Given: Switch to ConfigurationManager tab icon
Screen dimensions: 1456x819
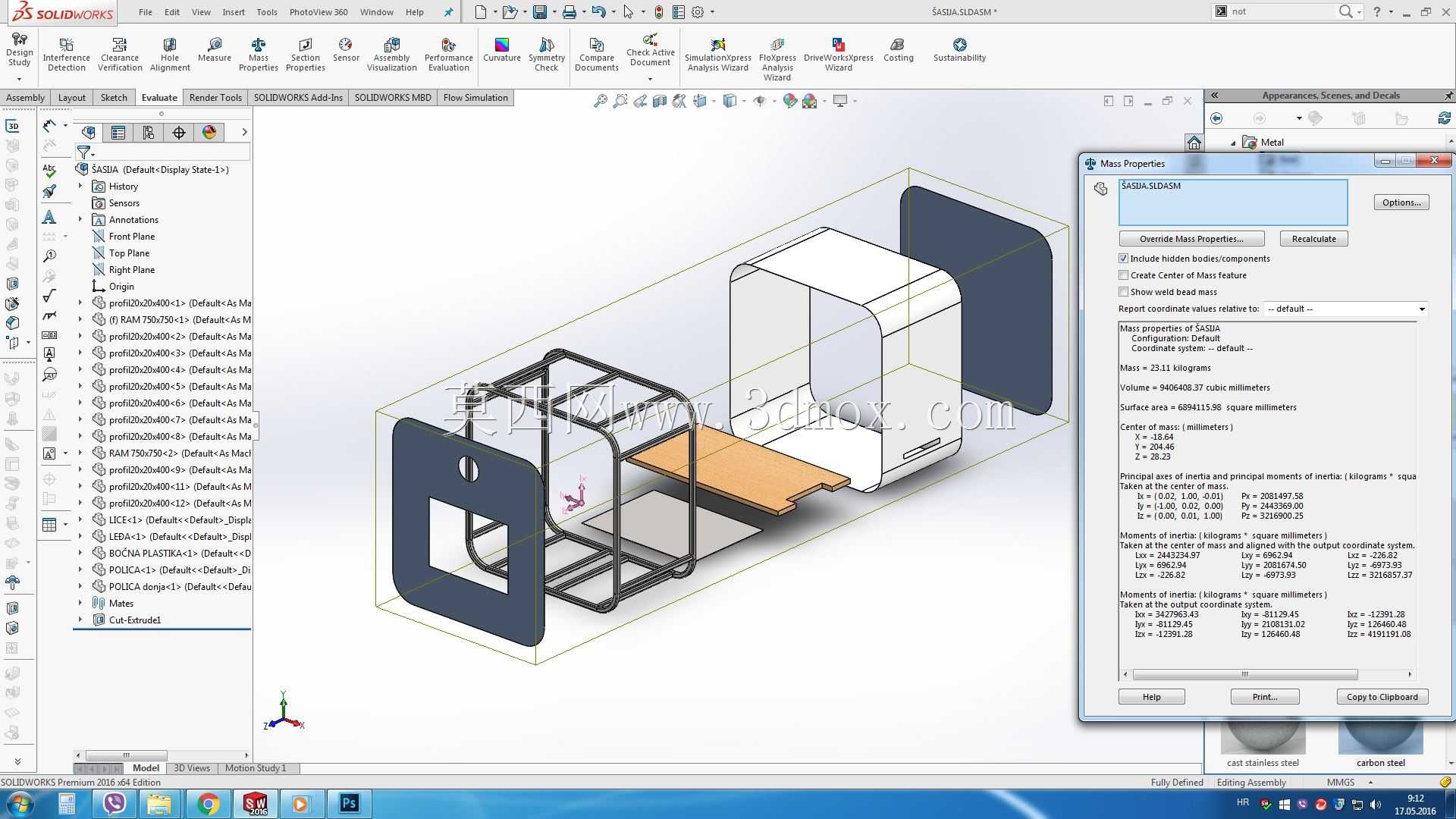Looking at the screenshot, I should (149, 133).
